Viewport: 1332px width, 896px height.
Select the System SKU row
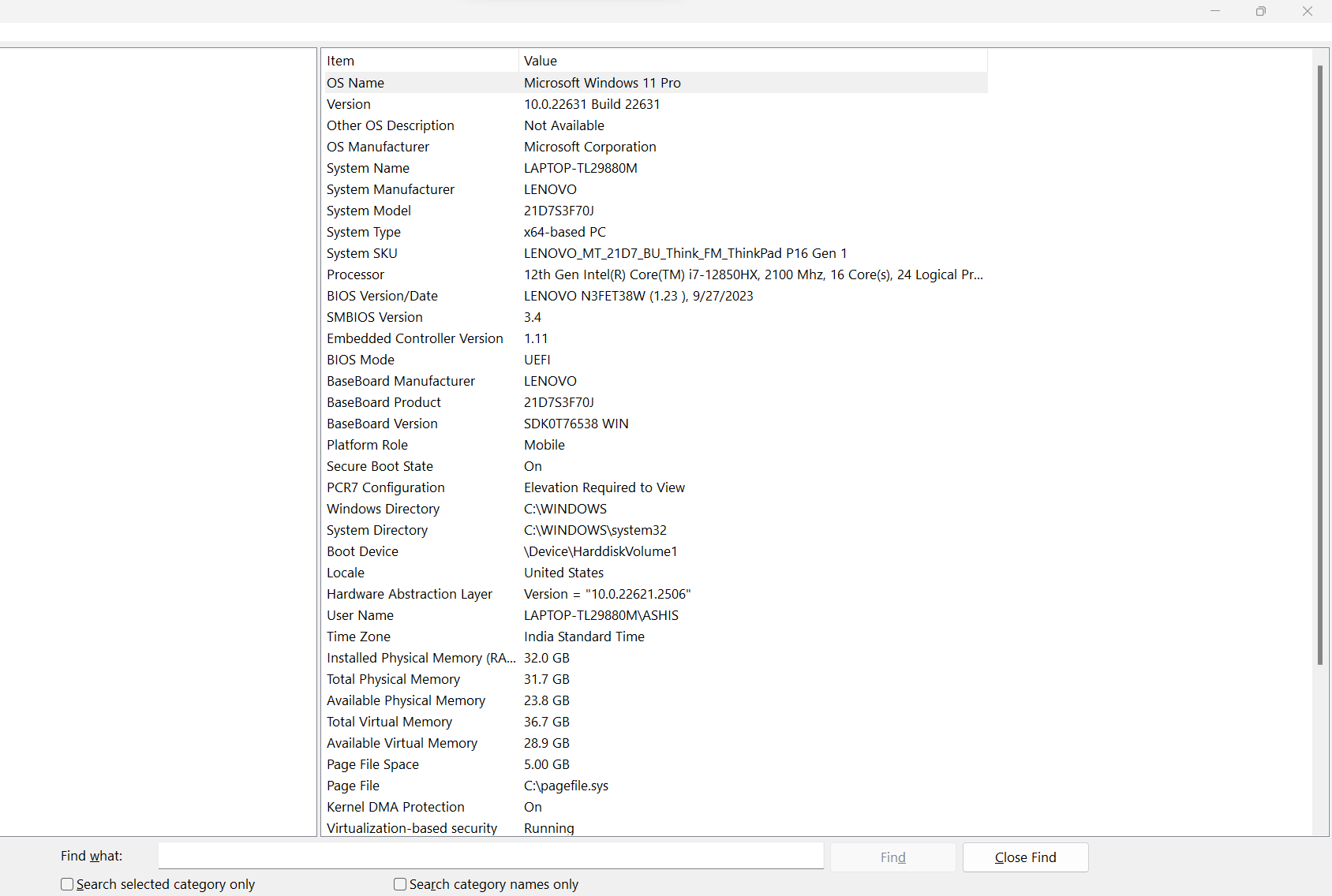(x=656, y=253)
